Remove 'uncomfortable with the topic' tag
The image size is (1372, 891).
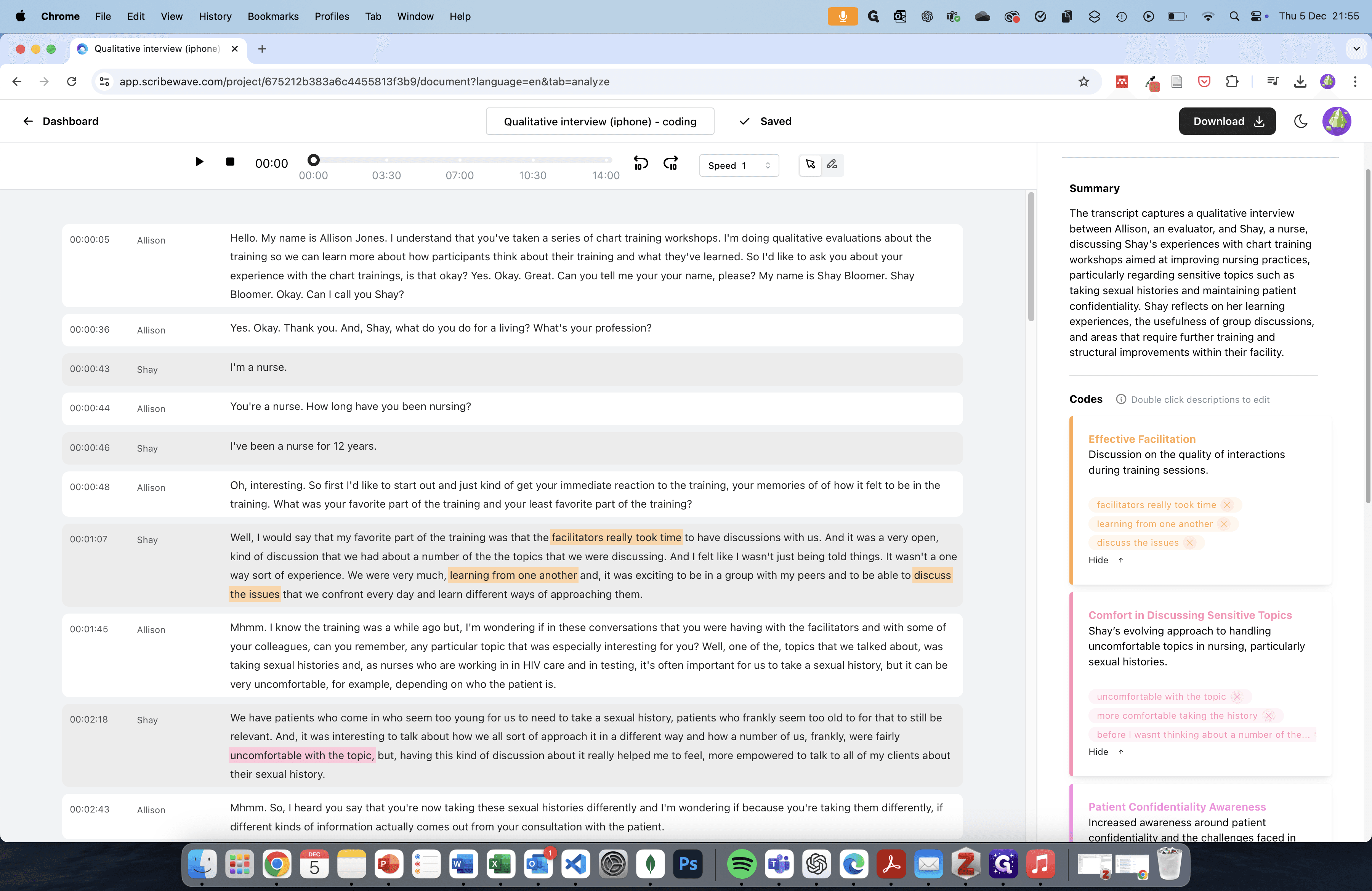pyautogui.click(x=1237, y=696)
